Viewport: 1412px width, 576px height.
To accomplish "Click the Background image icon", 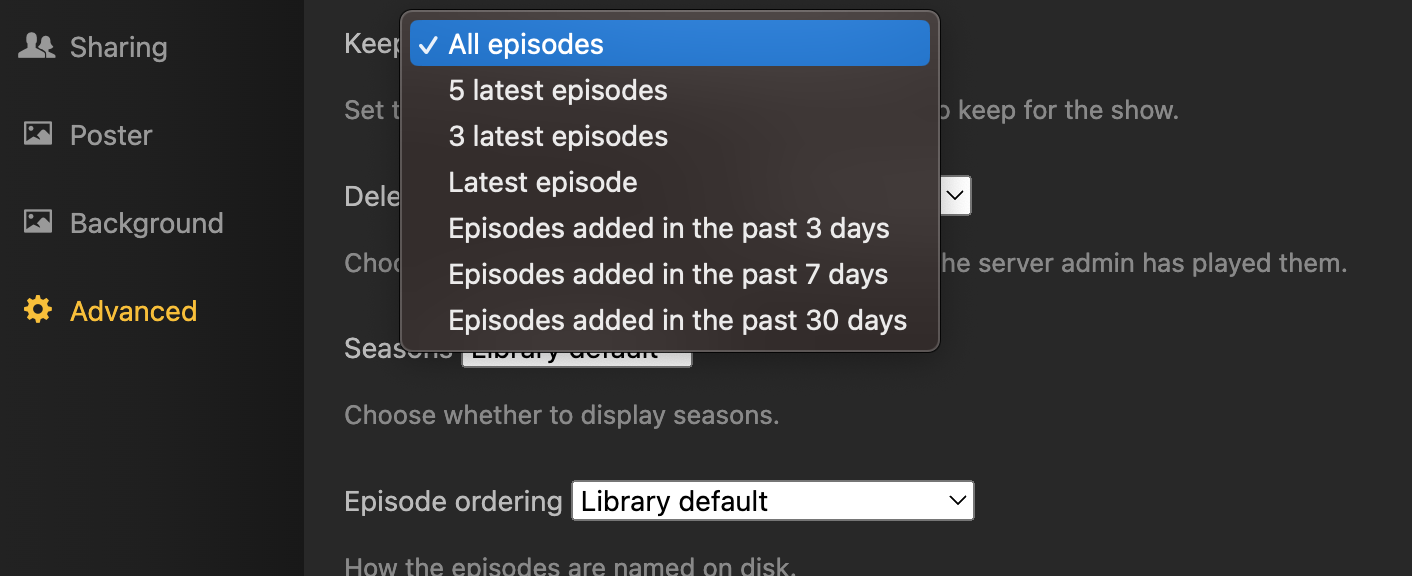I will 36,222.
